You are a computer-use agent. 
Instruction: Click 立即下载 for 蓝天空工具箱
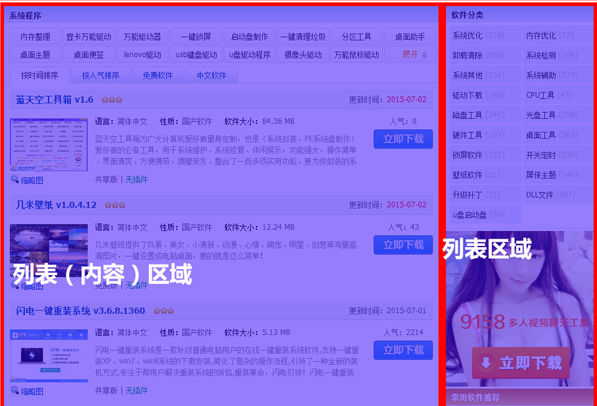pyautogui.click(x=403, y=139)
